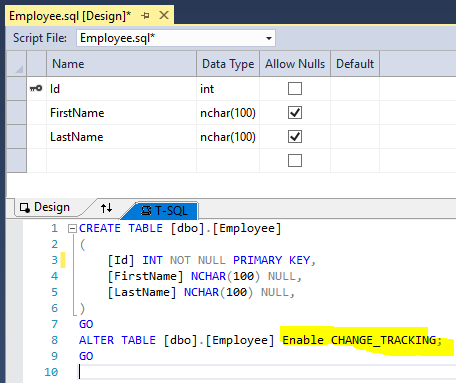
Task: Click the Default column header
Action: point(355,64)
